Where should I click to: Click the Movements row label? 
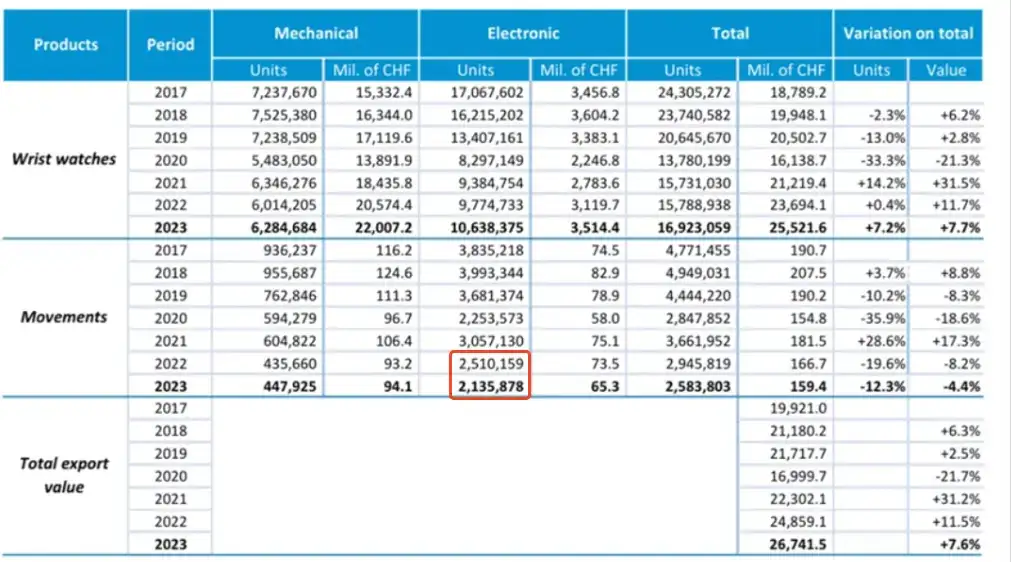click(x=64, y=316)
